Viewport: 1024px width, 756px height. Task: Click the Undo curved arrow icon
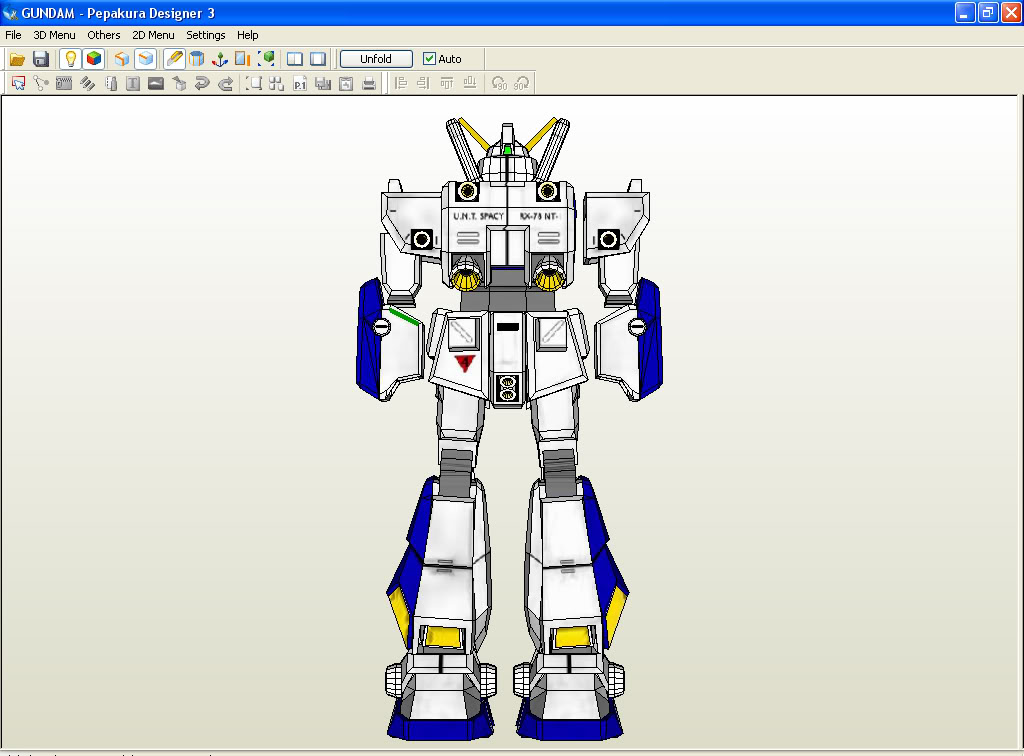coord(202,84)
